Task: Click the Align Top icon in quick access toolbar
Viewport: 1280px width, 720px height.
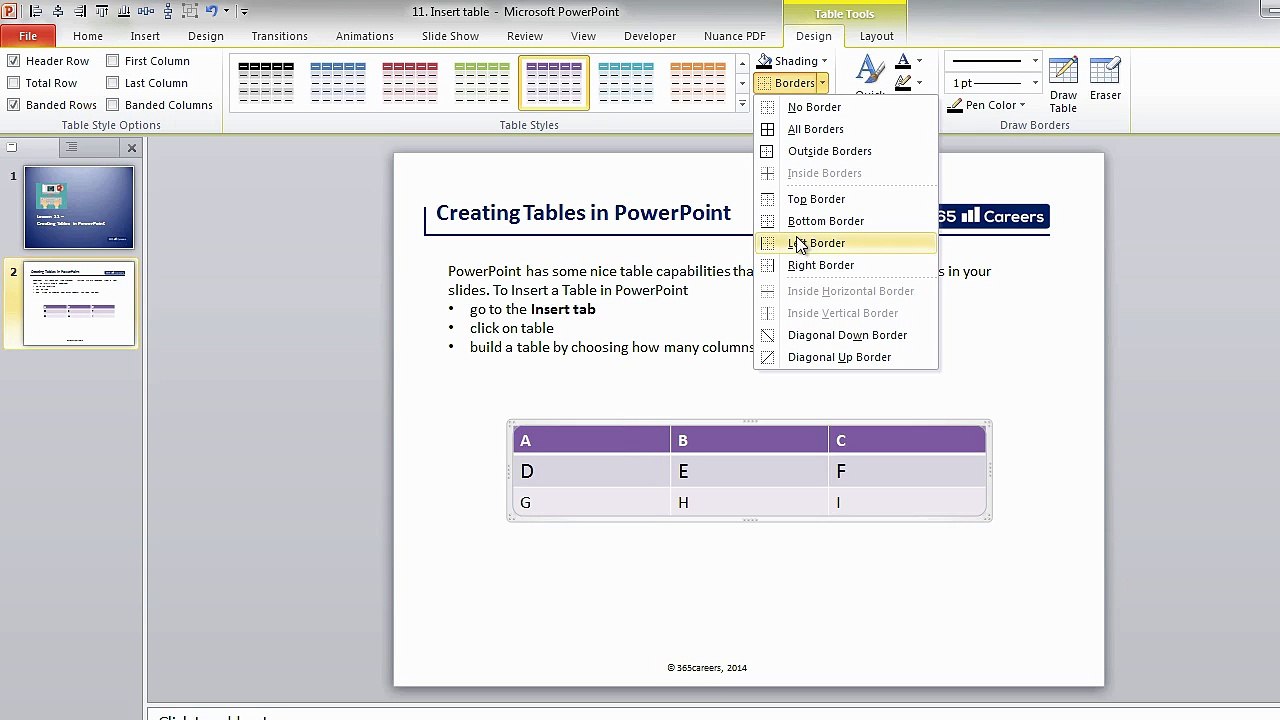Action: click(x=102, y=12)
